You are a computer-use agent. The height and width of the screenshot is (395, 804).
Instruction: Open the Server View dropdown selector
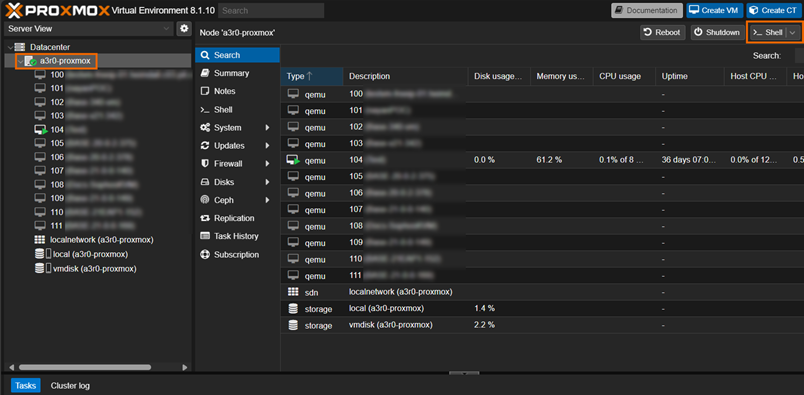[89, 29]
